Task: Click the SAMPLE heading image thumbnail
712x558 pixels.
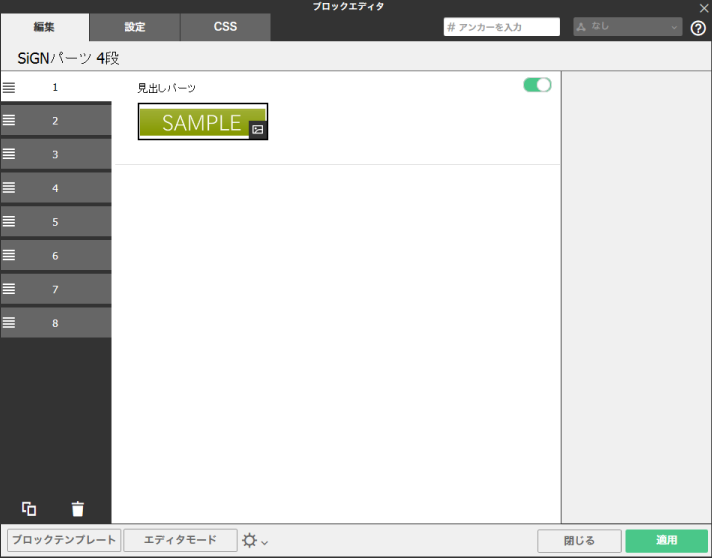Action: tap(203, 122)
